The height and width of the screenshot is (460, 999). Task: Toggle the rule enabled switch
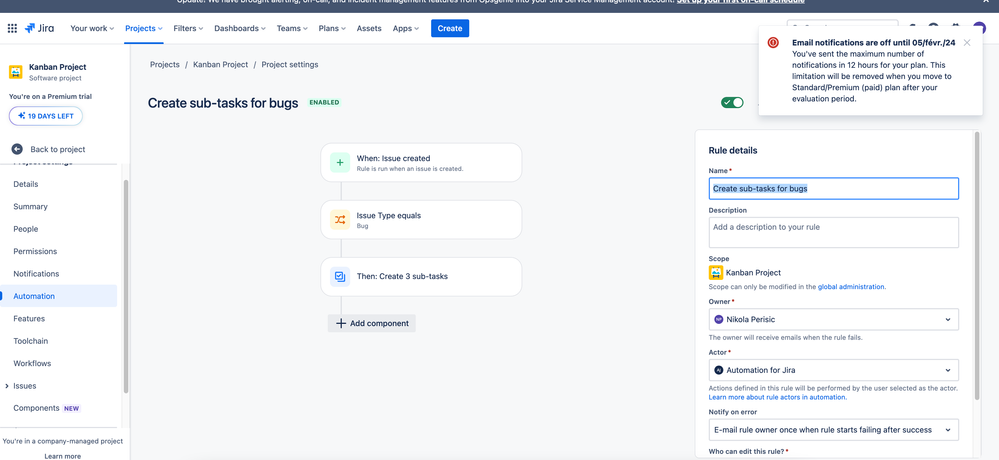[732, 103]
